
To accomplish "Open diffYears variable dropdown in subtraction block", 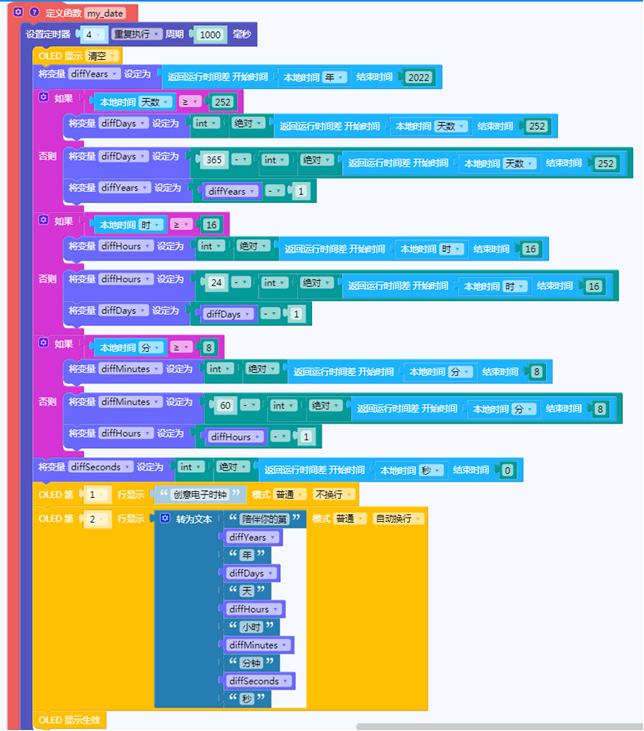I will (231, 191).
